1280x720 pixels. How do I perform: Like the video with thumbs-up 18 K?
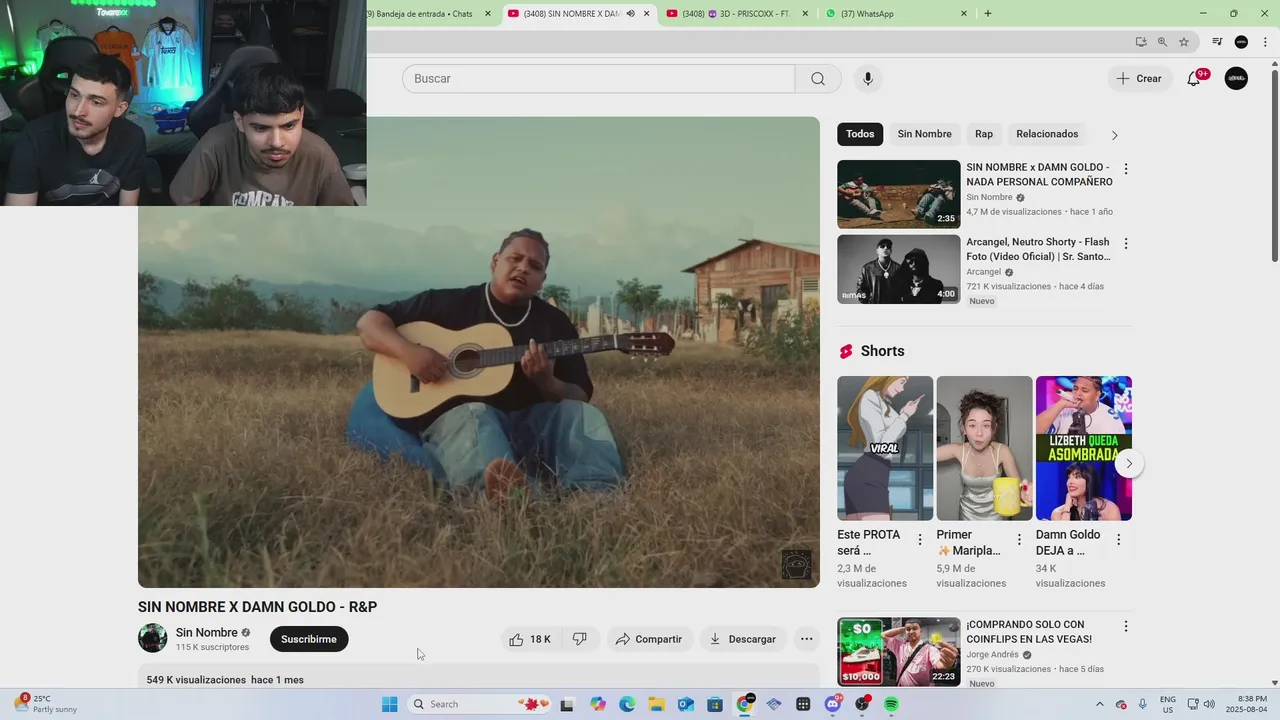click(x=530, y=639)
